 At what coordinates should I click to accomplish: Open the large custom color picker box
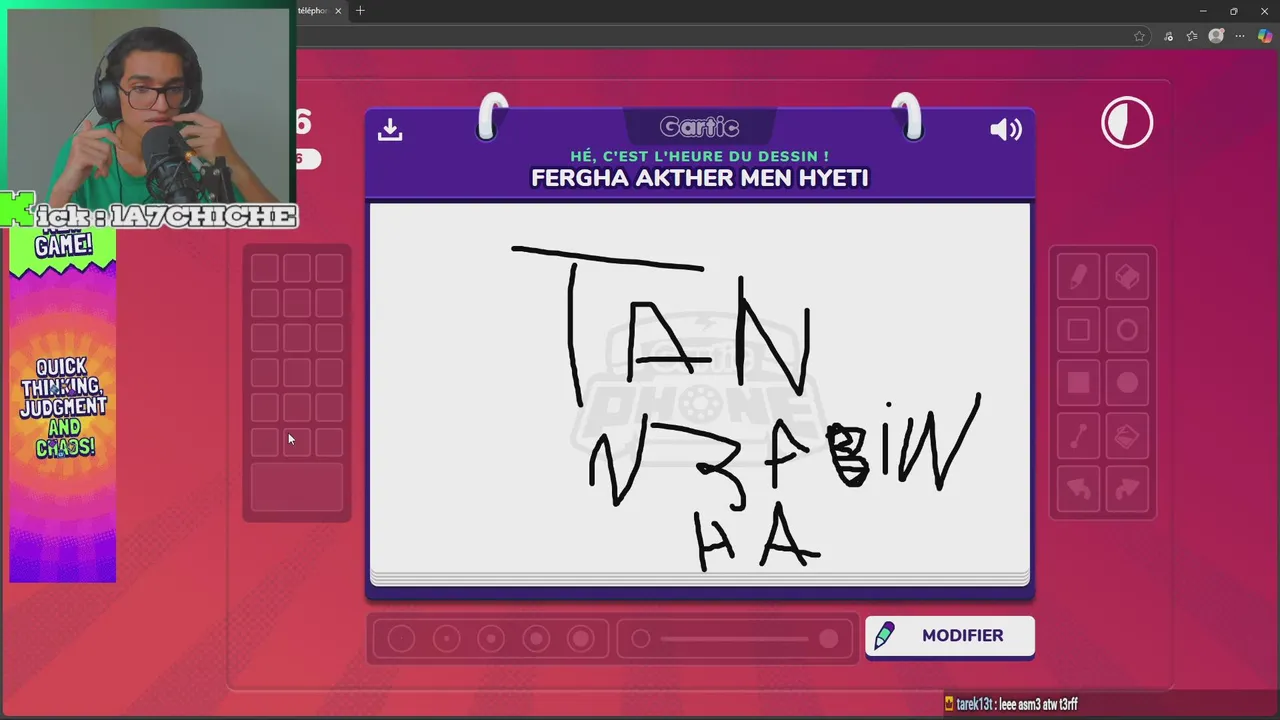297,487
